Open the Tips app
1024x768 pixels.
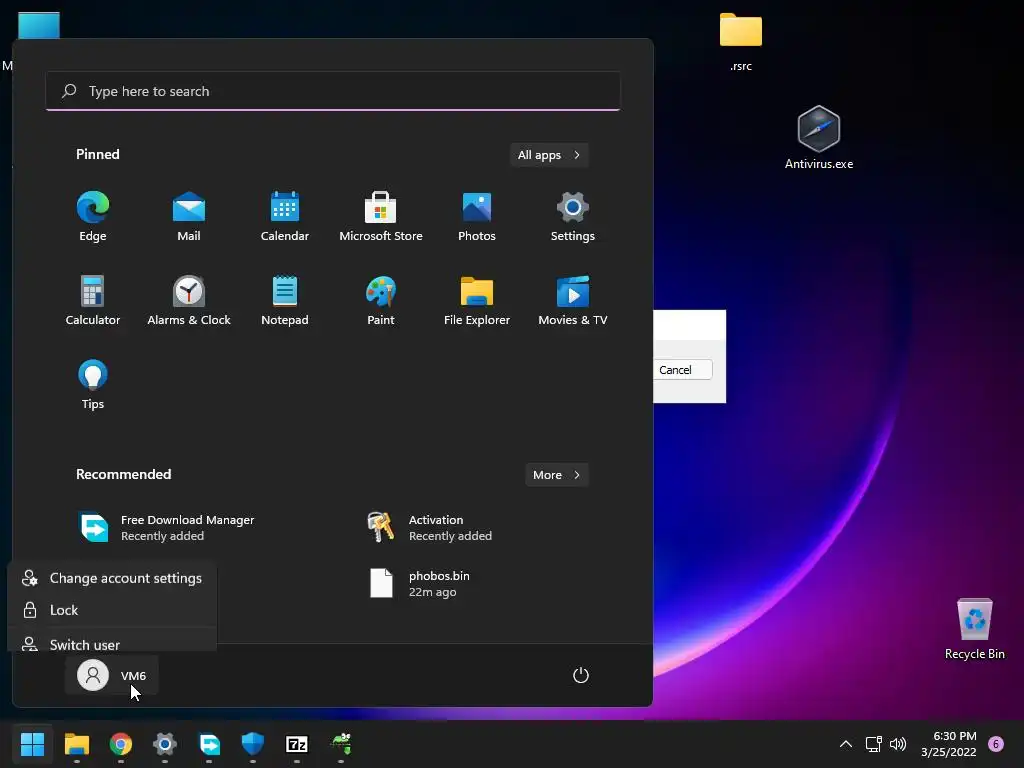(93, 385)
